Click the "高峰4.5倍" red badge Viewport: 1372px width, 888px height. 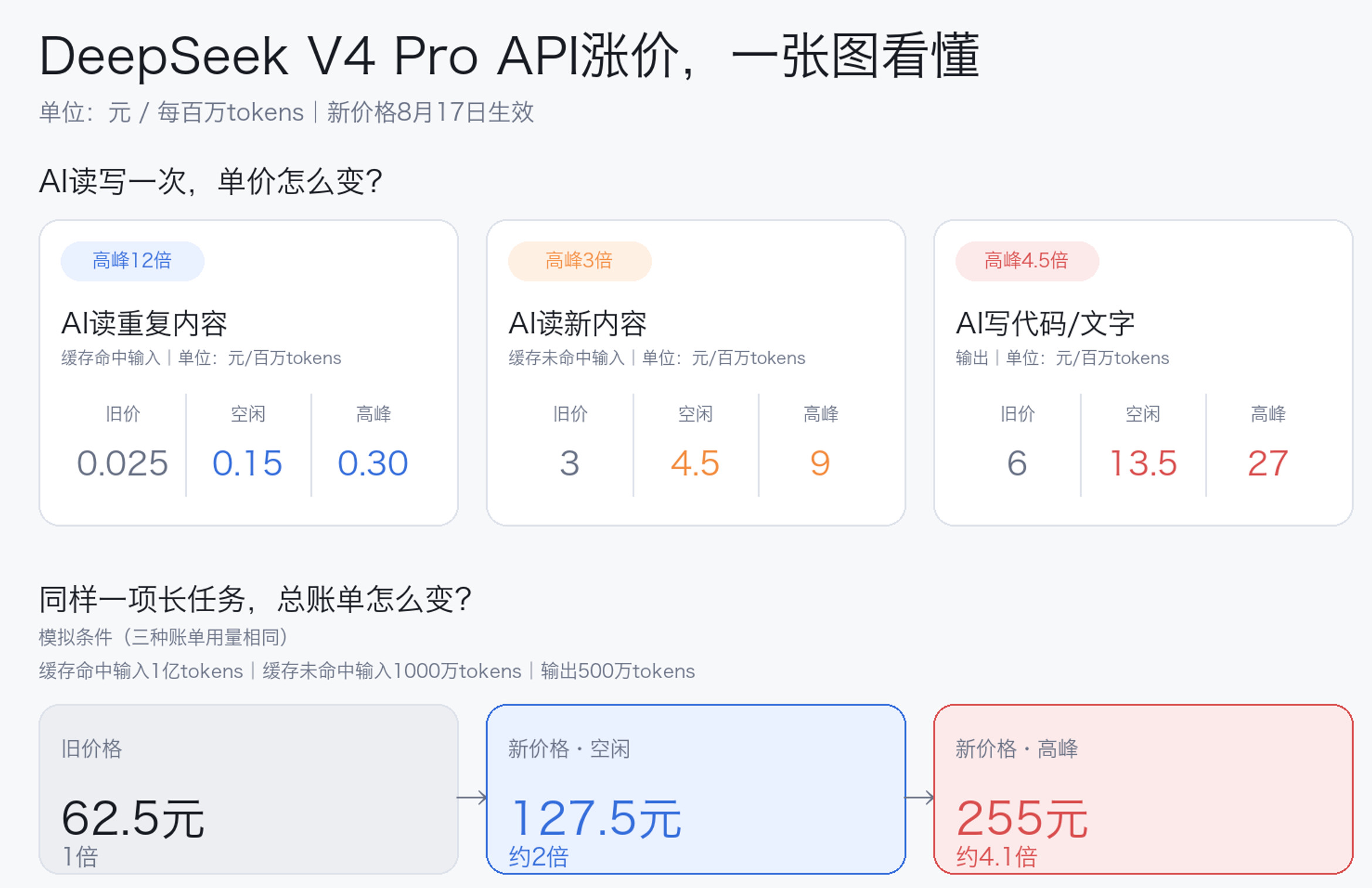1027,260
